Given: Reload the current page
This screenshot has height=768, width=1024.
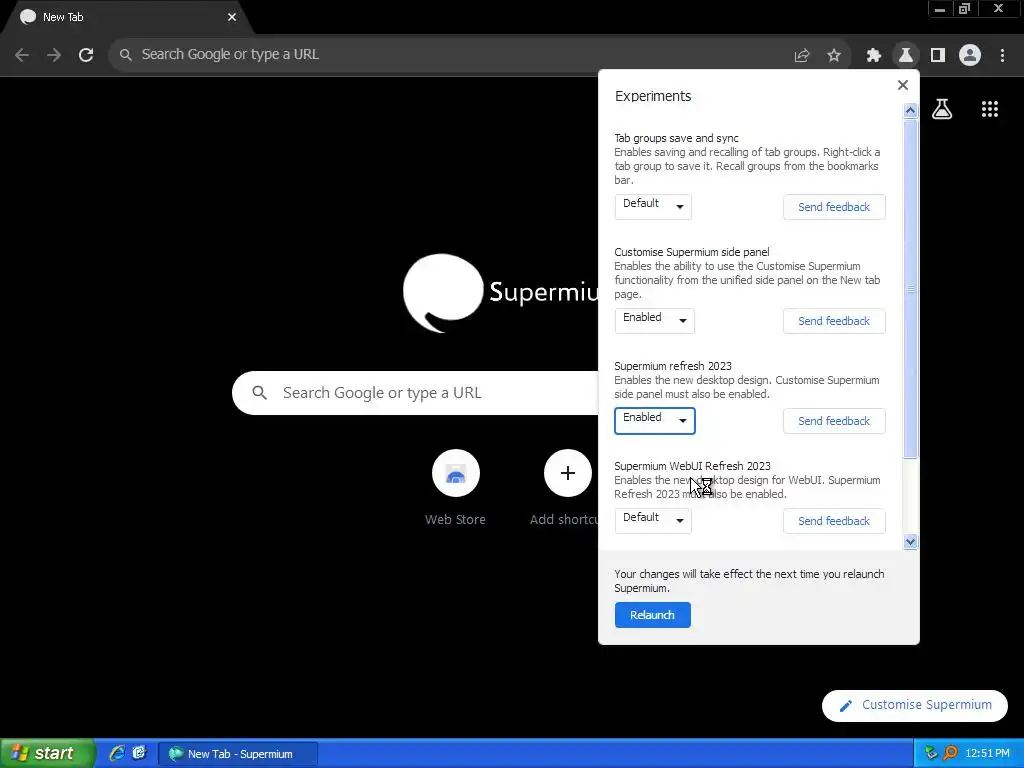Looking at the screenshot, I should pyautogui.click(x=86, y=55).
